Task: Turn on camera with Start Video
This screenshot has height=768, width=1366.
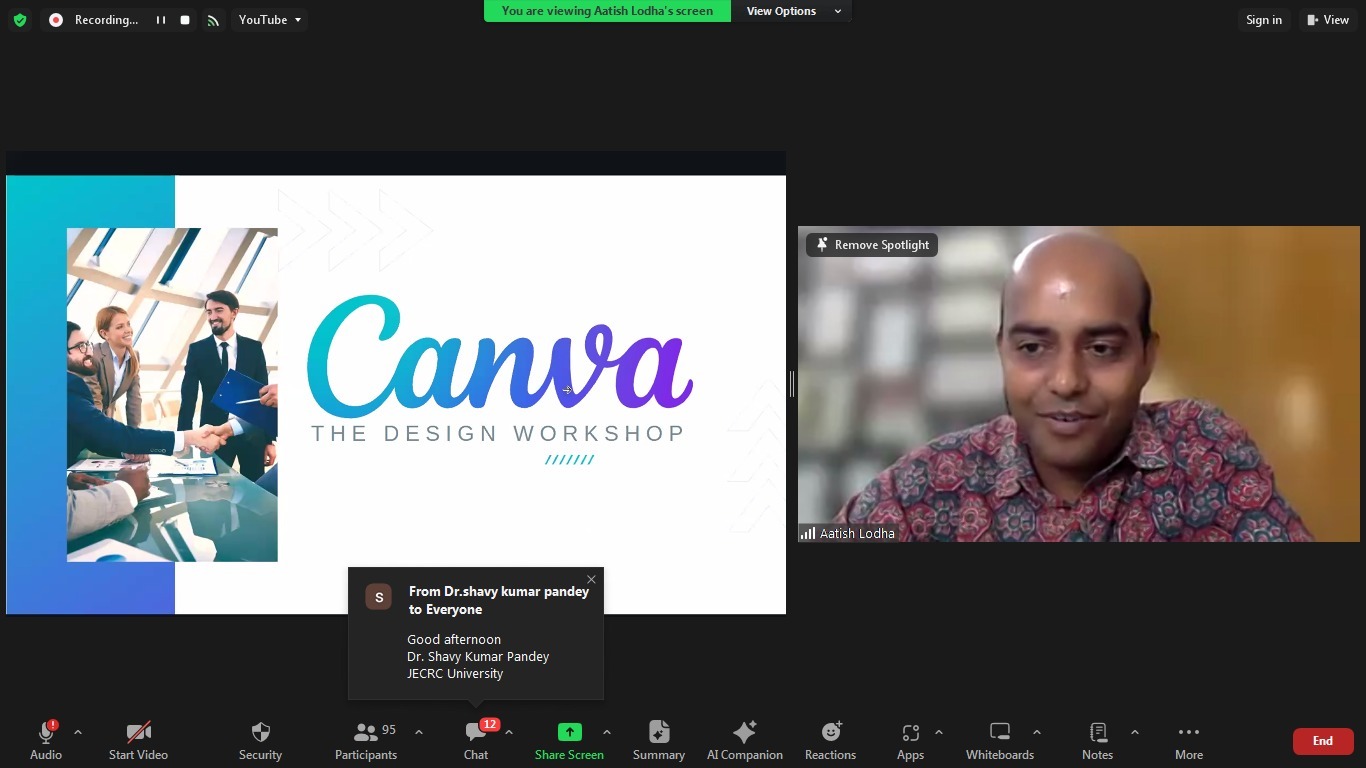Action: pos(138,740)
